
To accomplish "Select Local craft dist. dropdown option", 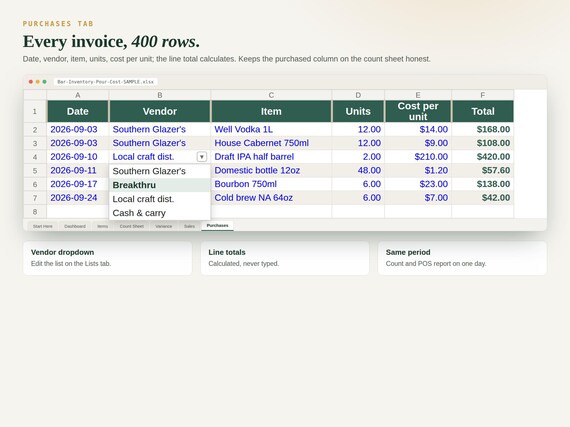I will pos(160,199).
